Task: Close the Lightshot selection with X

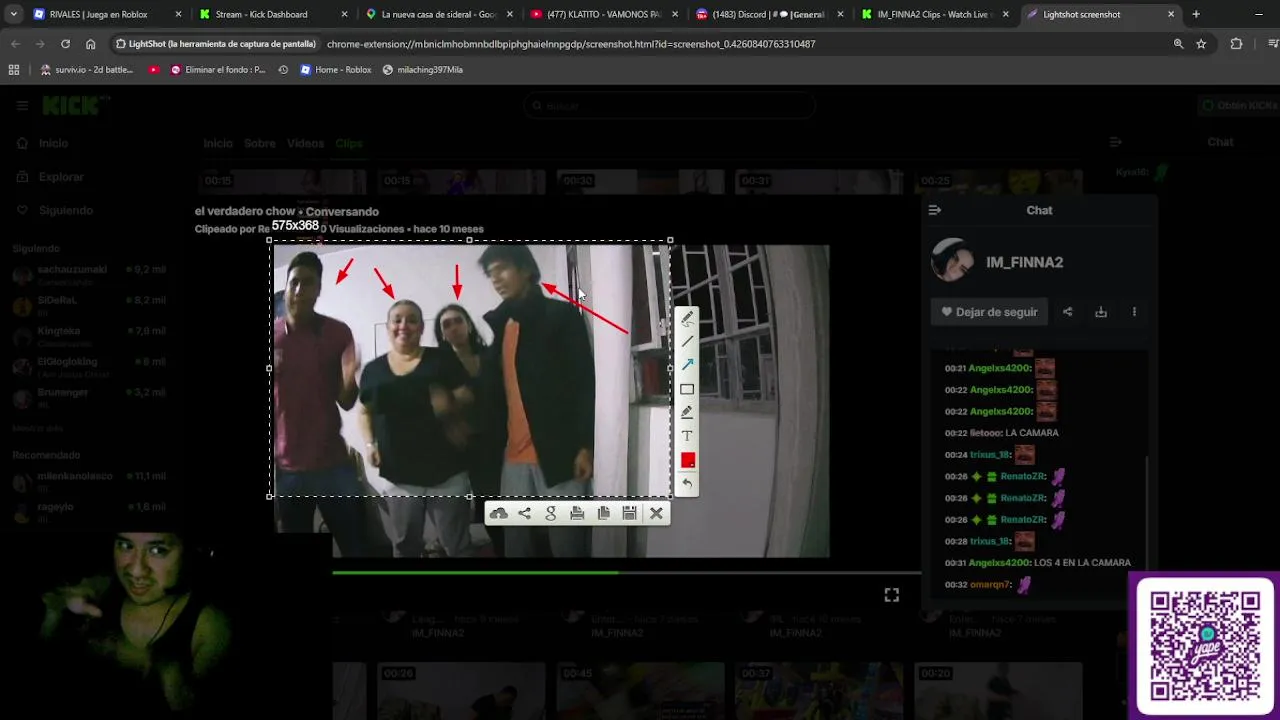Action: pyautogui.click(x=656, y=513)
